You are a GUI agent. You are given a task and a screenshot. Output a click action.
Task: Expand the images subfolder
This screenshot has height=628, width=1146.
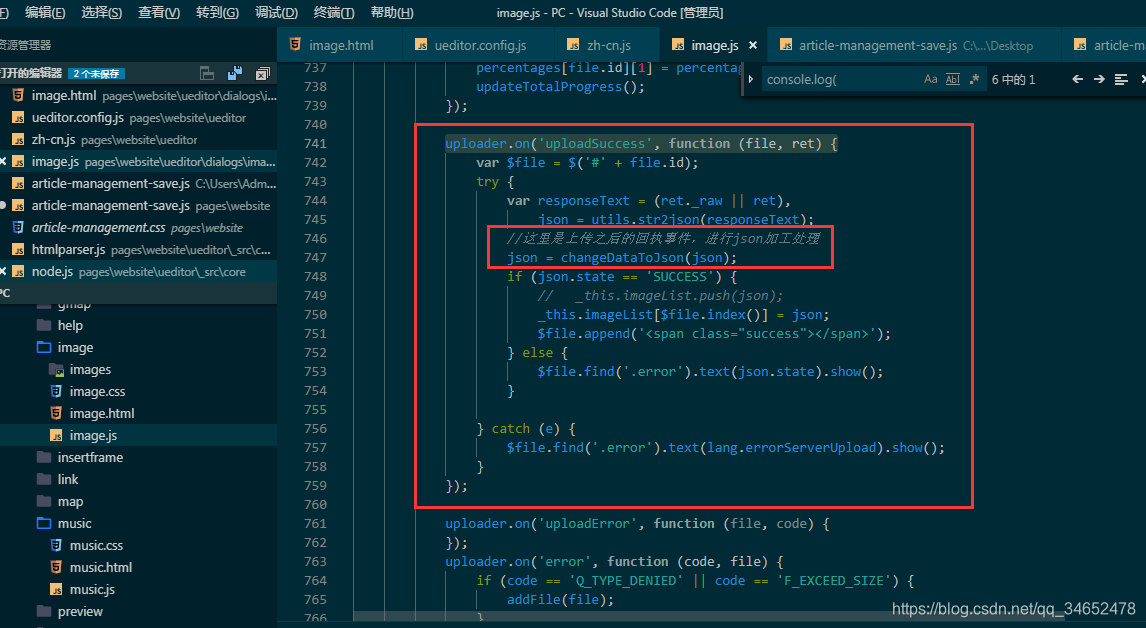[x=138, y=369]
